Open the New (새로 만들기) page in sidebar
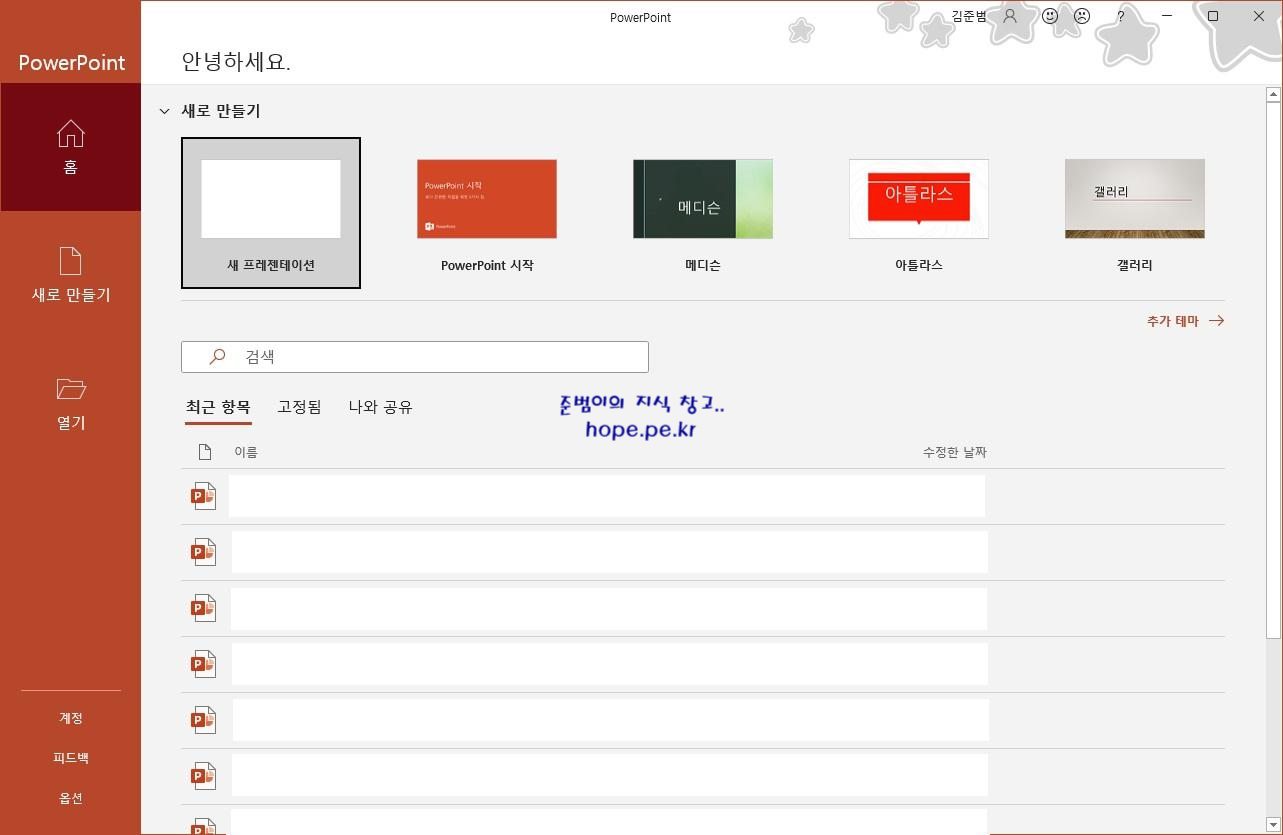 click(x=70, y=275)
